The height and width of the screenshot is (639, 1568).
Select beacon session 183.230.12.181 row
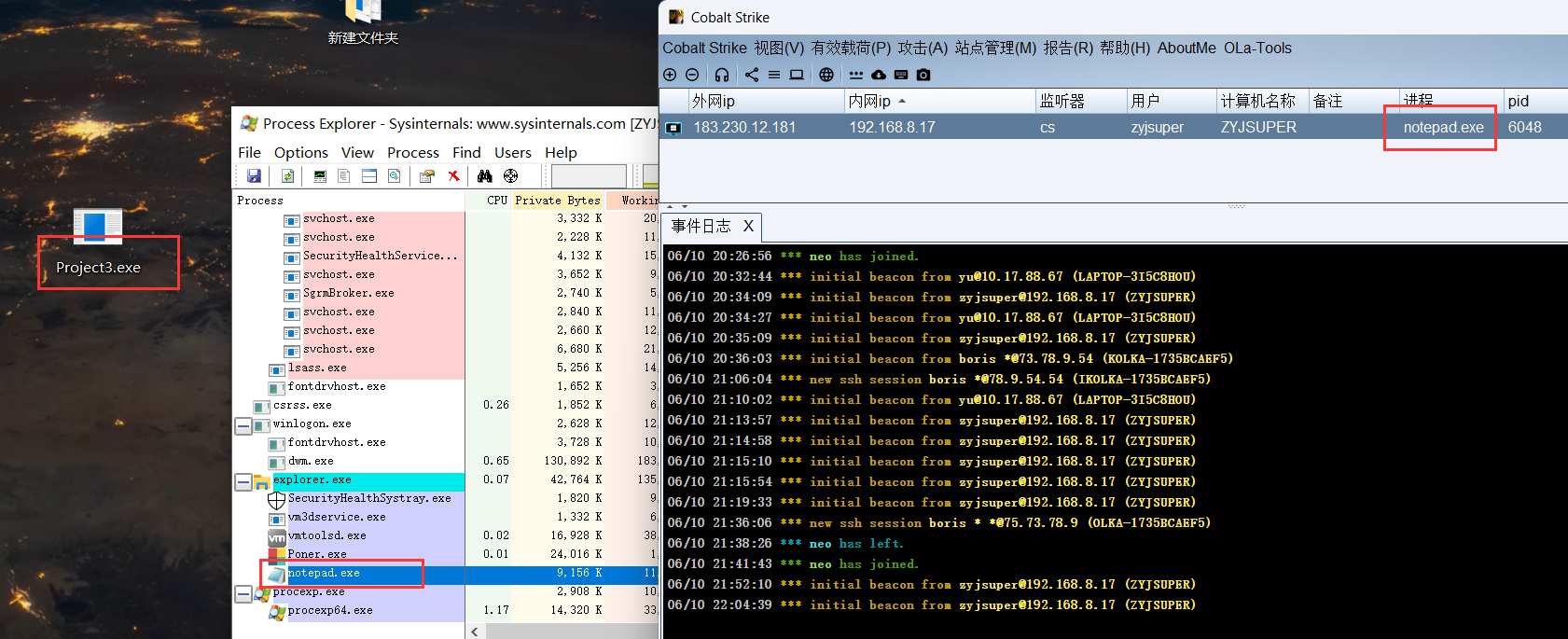click(x=1114, y=128)
